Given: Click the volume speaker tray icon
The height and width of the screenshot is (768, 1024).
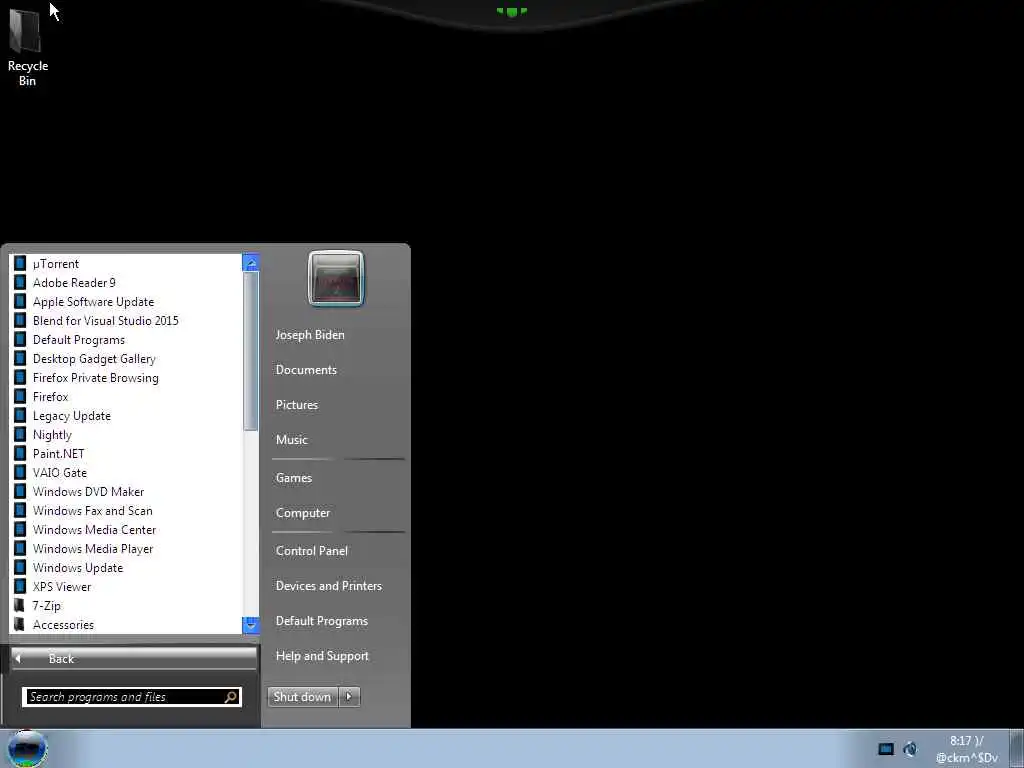Looking at the screenshot, I should tap(910, 749).
